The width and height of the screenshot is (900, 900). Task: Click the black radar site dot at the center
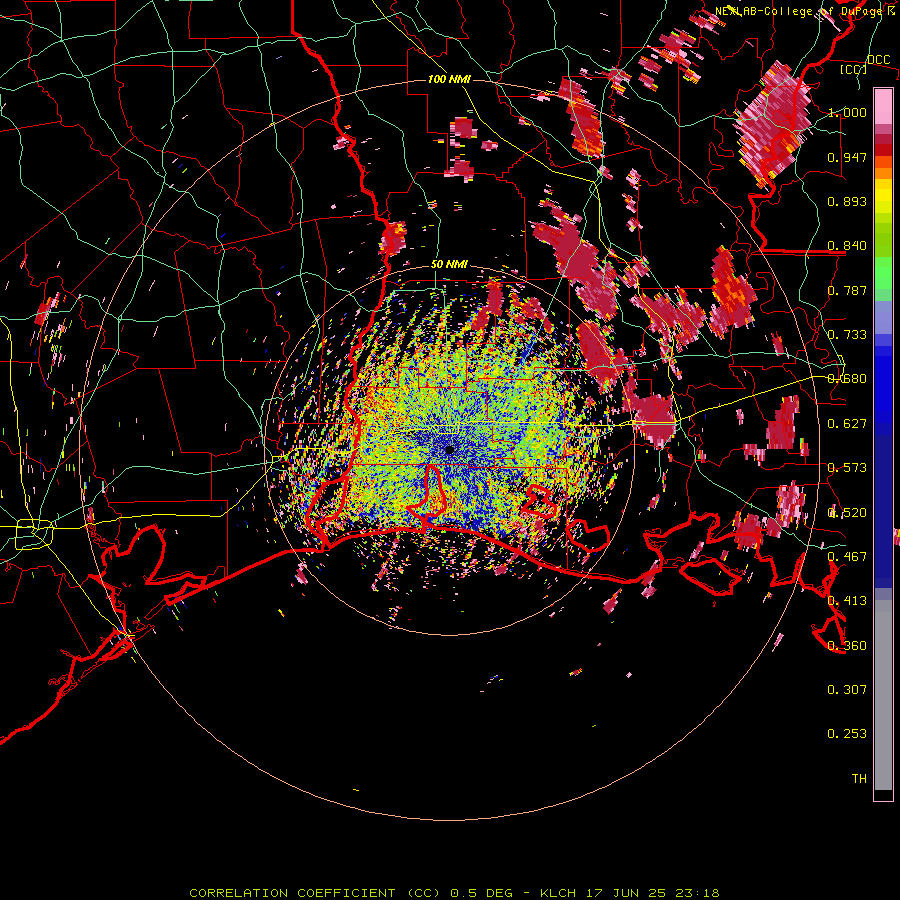(449, 450)
